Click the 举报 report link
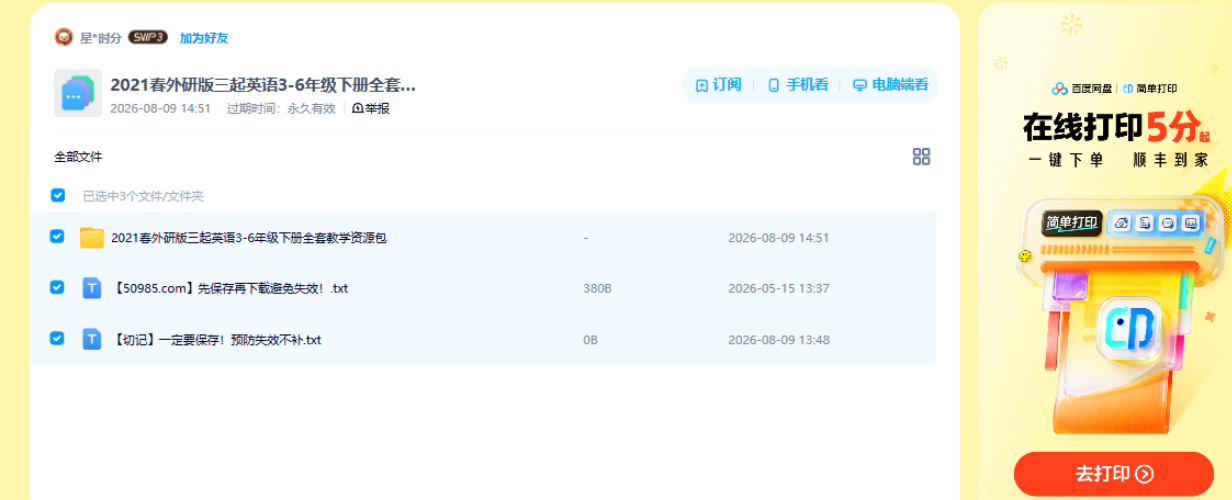The image size is (1232, 500). (371, 108)
